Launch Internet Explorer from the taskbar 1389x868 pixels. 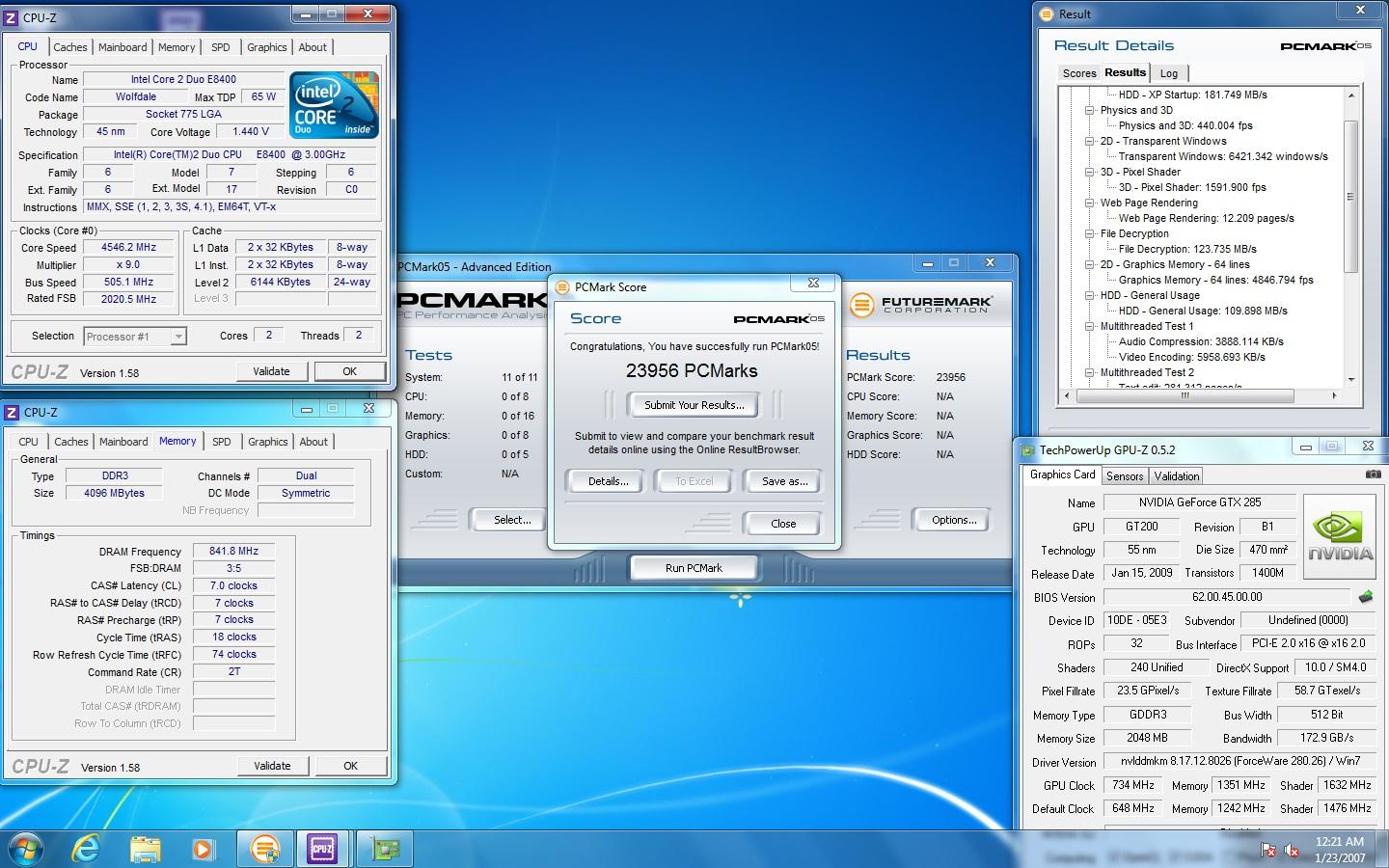(86, 849)
